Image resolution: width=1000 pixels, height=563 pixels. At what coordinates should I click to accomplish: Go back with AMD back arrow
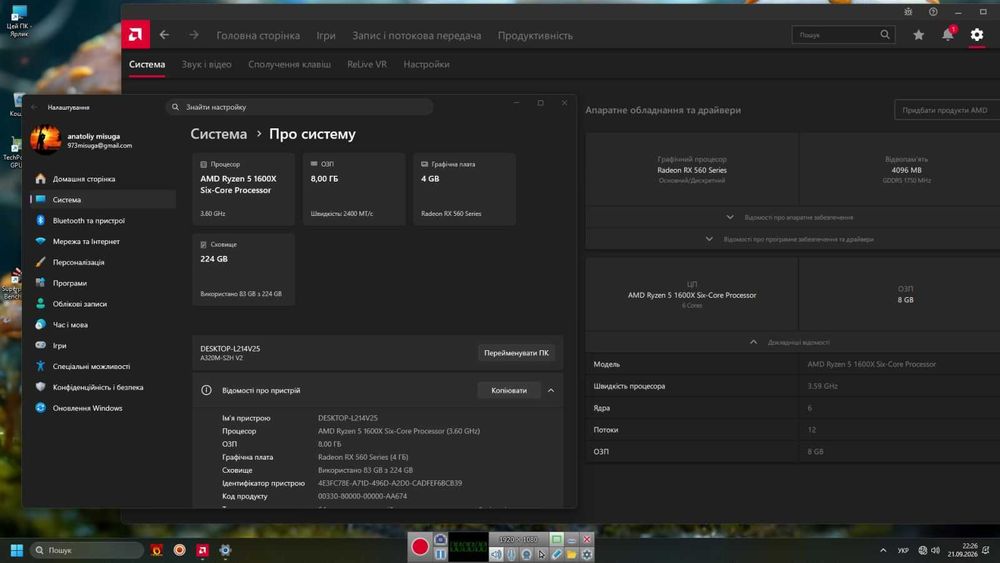point(165,34)
